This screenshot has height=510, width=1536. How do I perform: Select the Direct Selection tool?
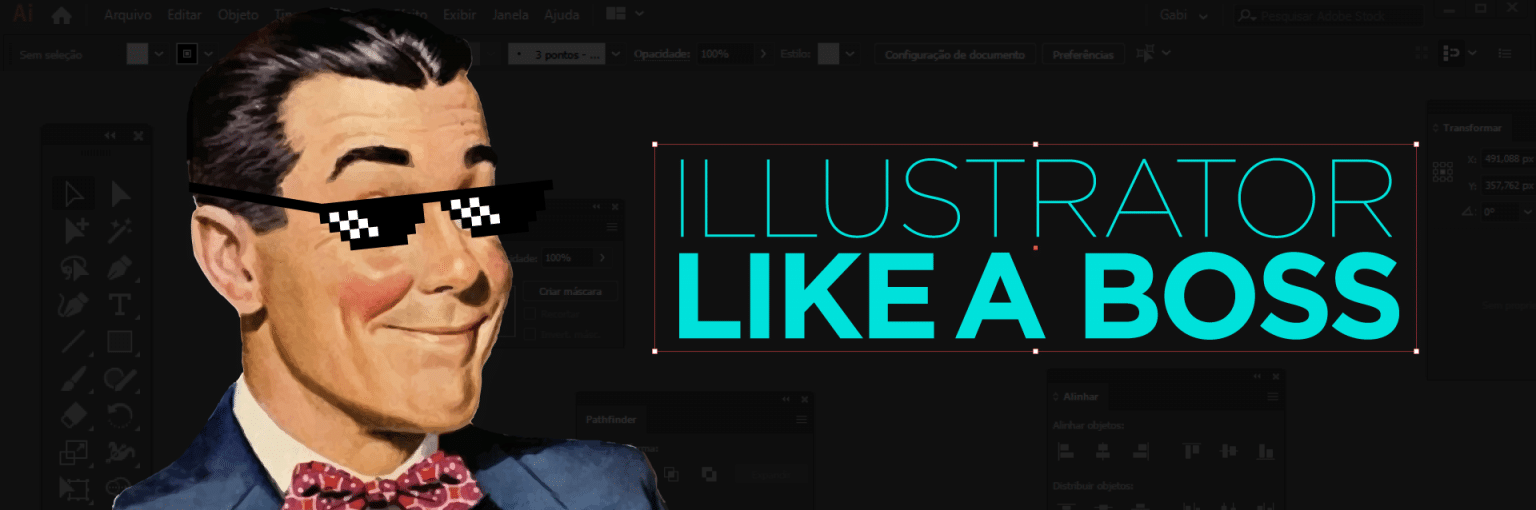(120, 194)
